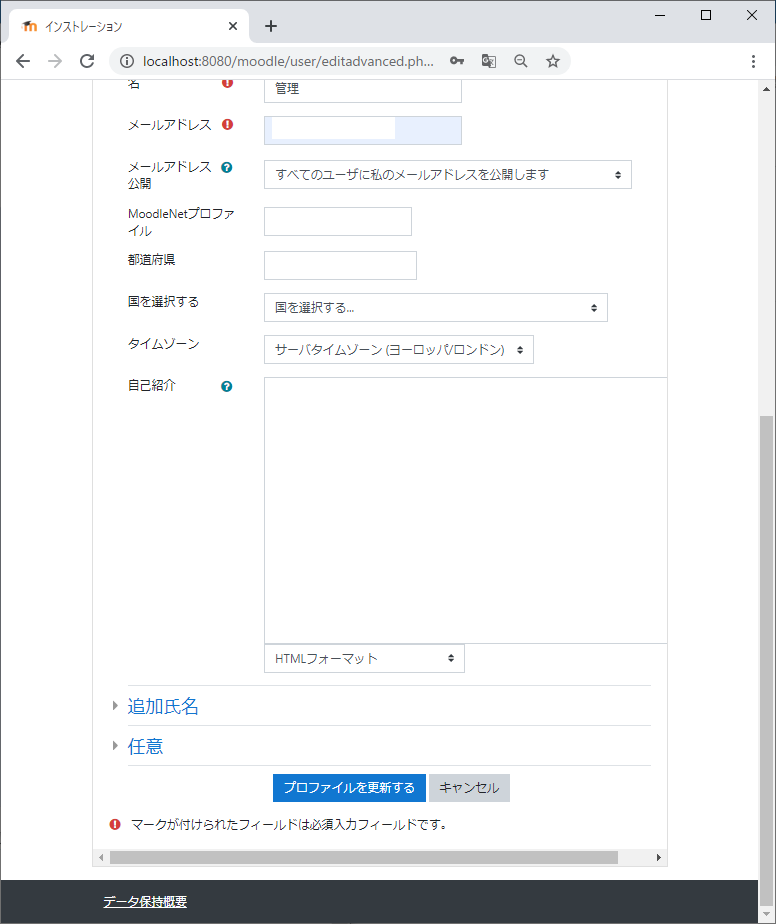Click the MoodleNetプロファイル input field
The image size is (776, 924).
pos(338,222)
